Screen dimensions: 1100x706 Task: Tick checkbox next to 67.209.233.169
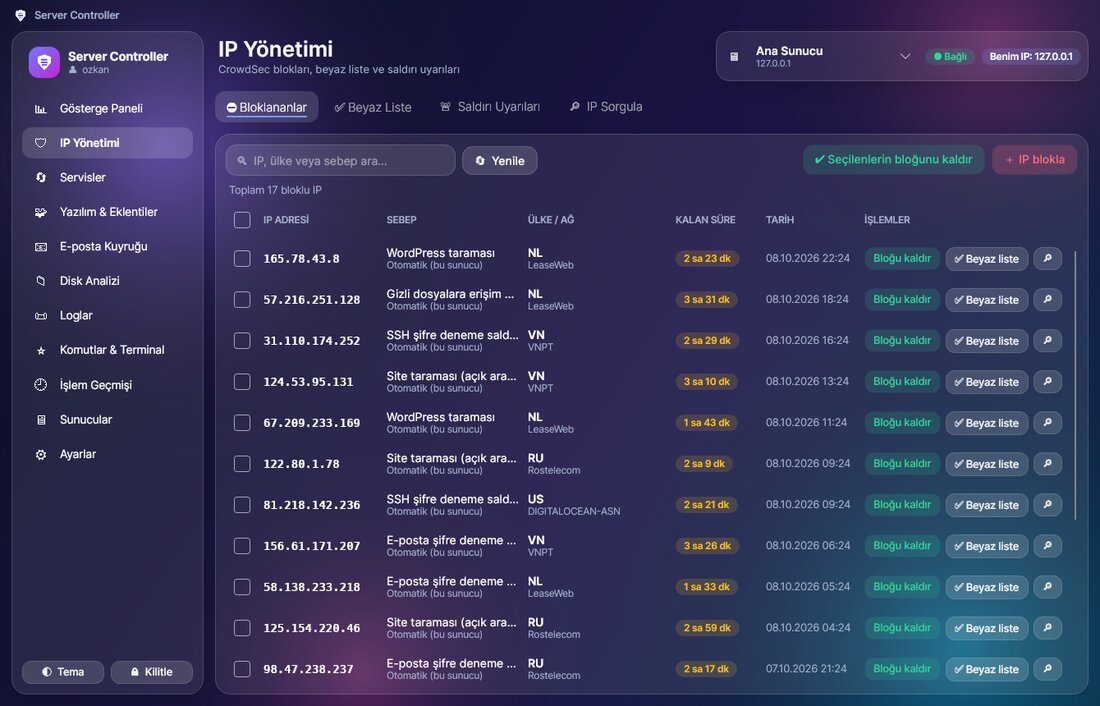pyautogui.click(x=242, y=422)
